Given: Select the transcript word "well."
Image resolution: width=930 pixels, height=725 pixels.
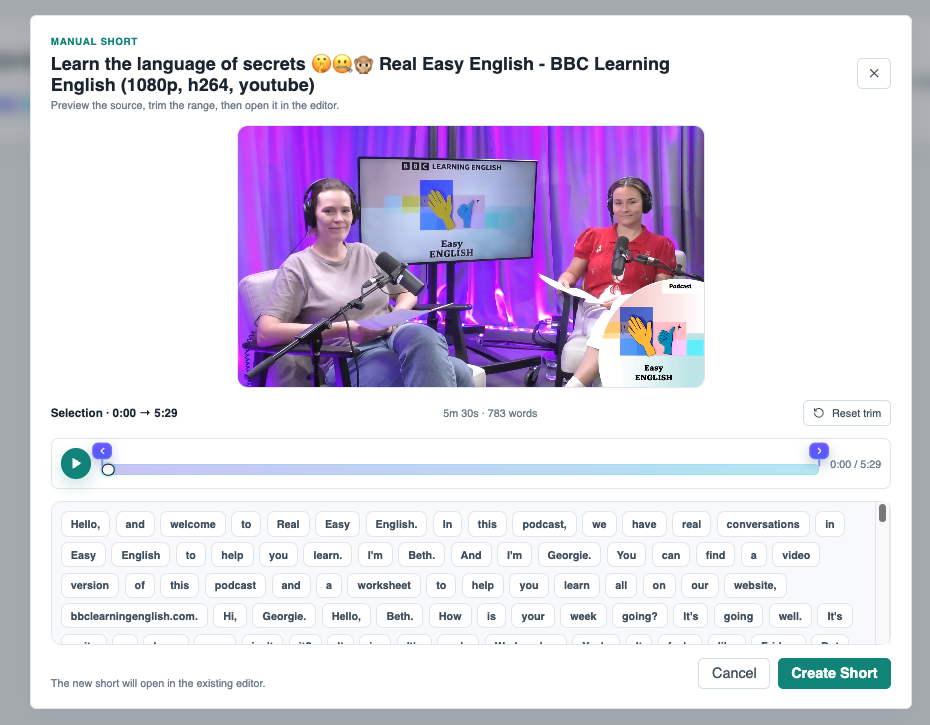Looking at the screenshot, I should click(789, 616).
